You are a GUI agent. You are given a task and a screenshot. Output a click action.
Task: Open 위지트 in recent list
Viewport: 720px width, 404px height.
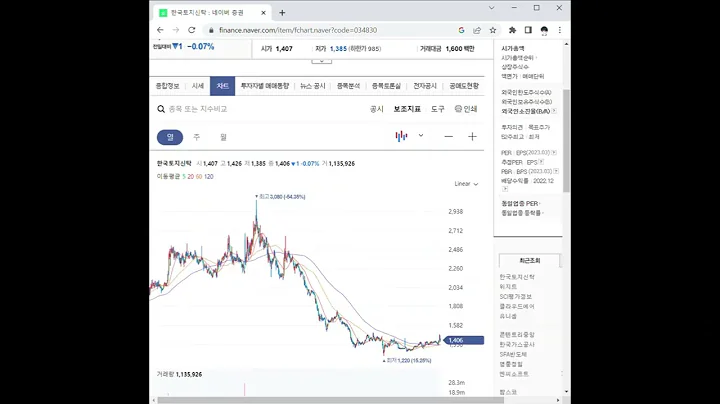508,286
